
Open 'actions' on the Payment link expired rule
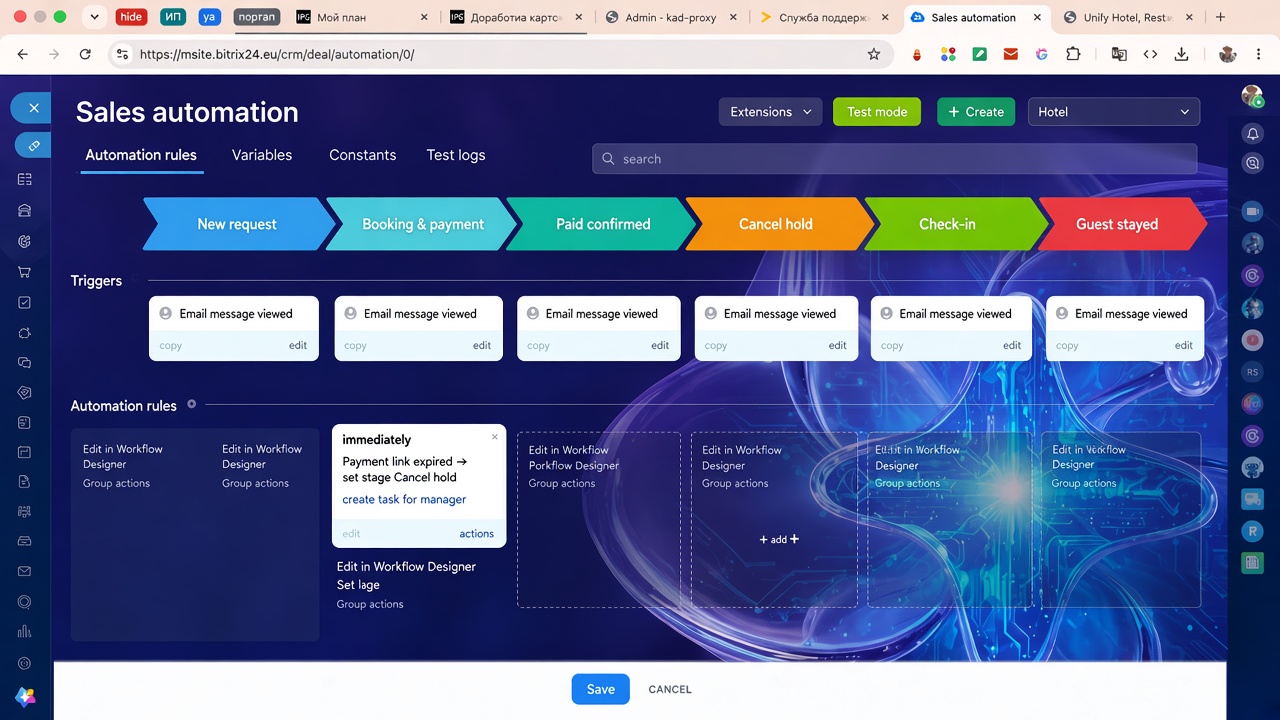point(476,534)
